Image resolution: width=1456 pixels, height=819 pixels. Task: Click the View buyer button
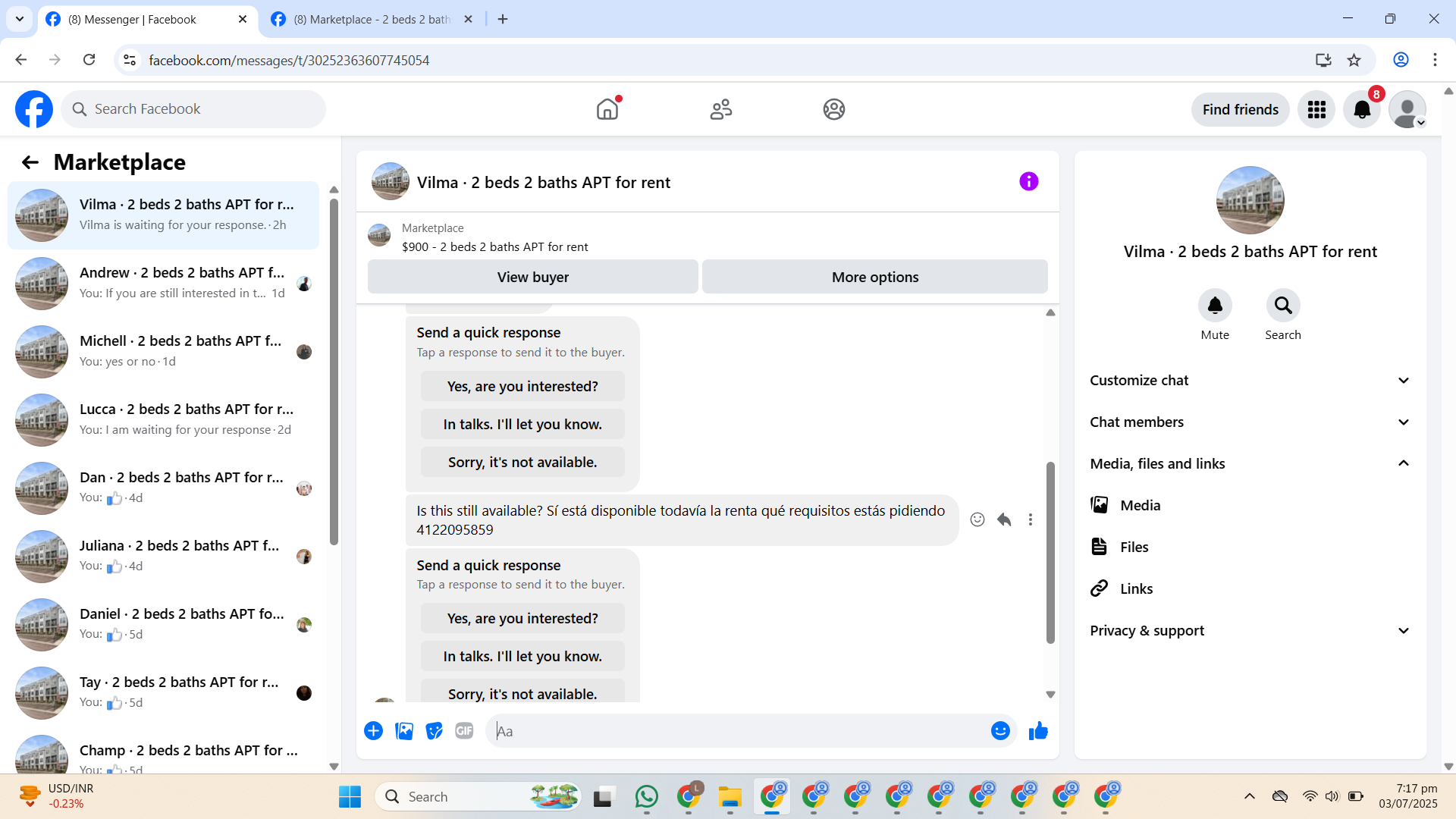(532, 277)
